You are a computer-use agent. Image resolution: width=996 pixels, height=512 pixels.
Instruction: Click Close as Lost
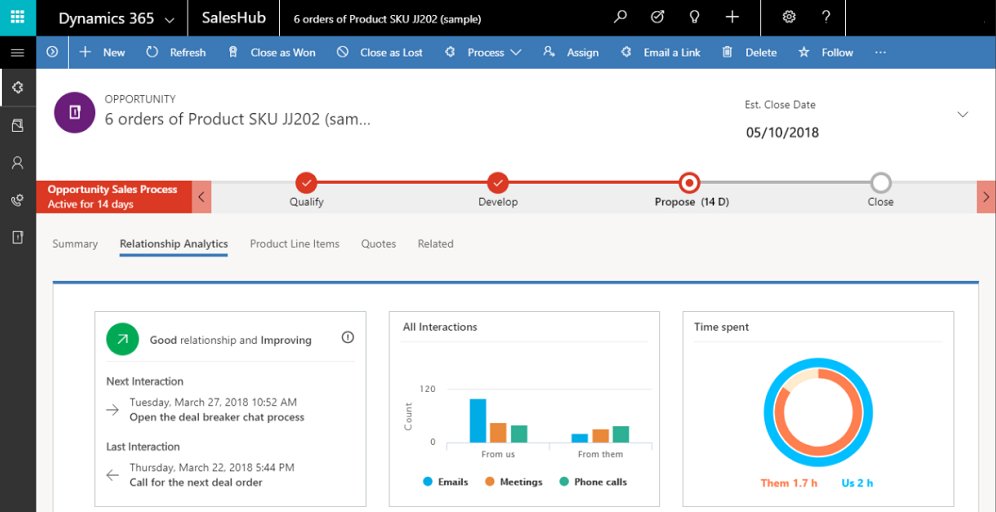380,53
